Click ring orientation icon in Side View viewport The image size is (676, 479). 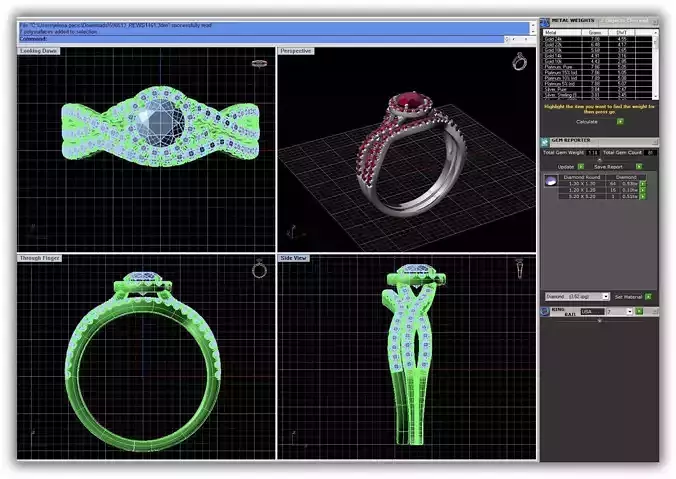520,269
